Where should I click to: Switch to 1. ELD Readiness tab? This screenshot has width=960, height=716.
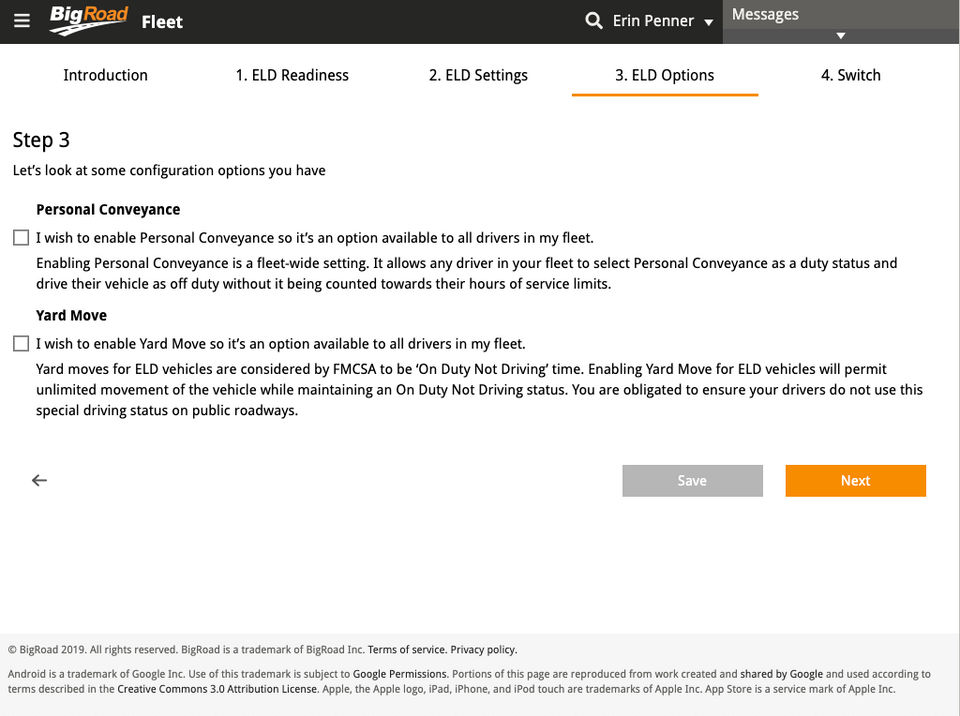coord(292,75)
